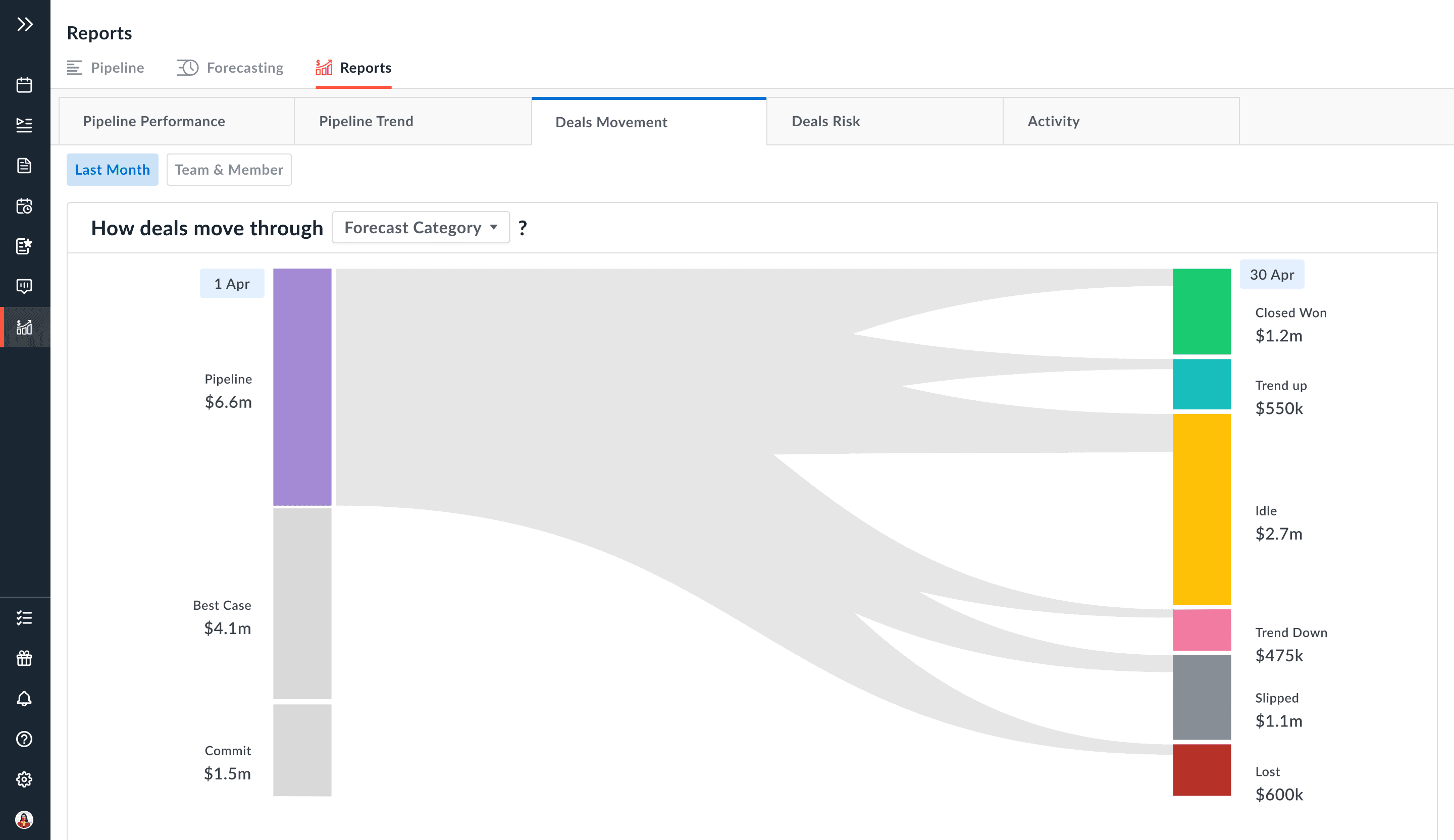Click the green Closed Won bar
This screenshot has width=1454, height=840.
point(1201,311)
